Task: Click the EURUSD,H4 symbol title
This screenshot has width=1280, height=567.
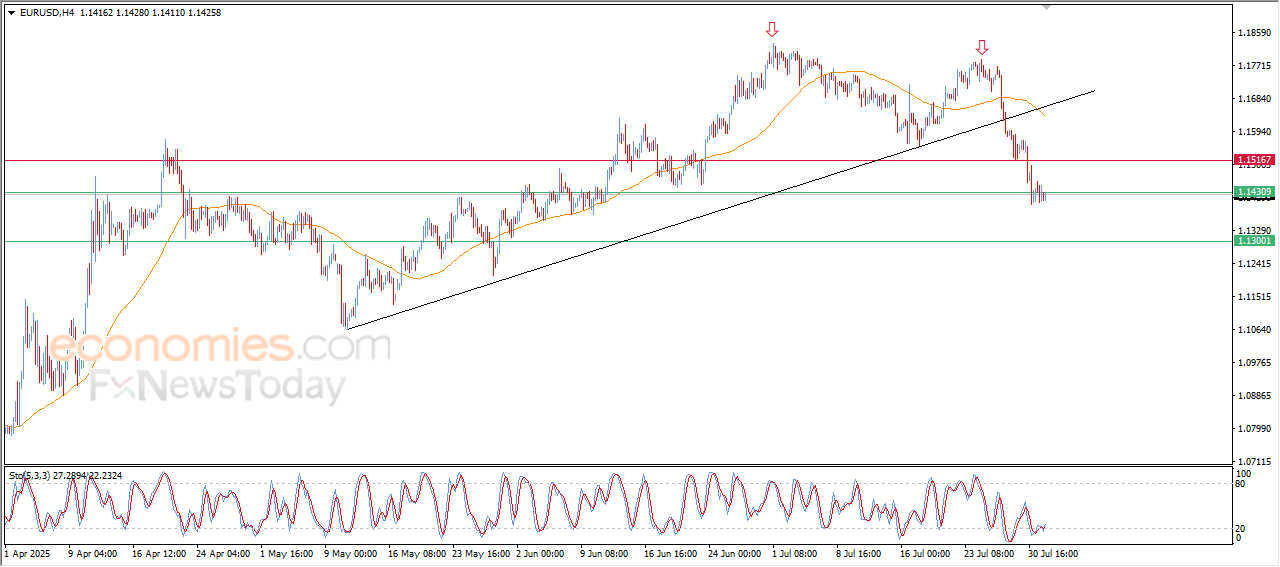Action: coord(46,12)
